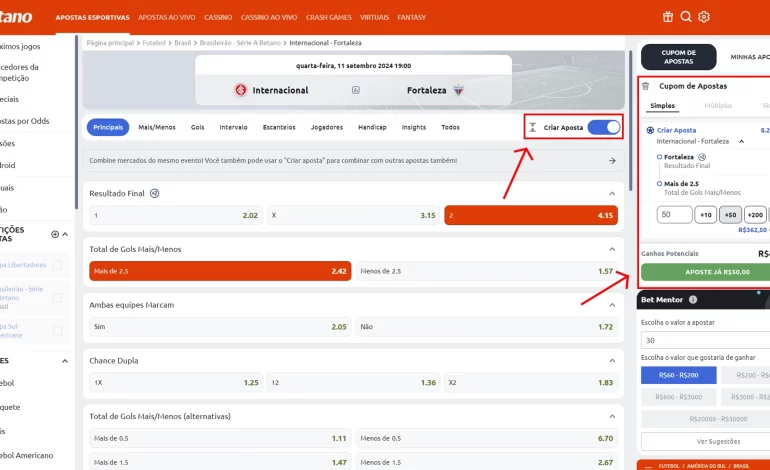Click the plus icon in competitions sidebar section
Viewport: 770px width, 470px height.
click(55, 235)
